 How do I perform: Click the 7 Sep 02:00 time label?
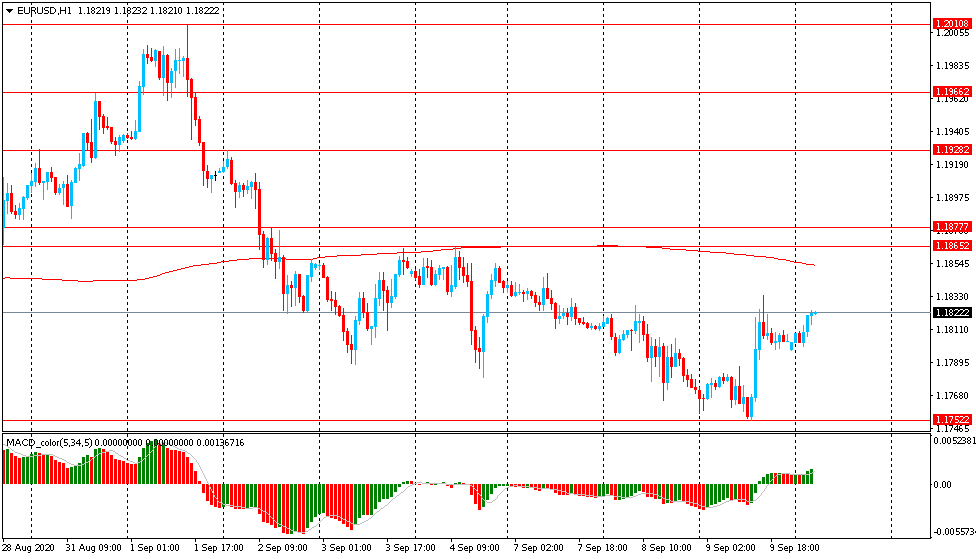(538, 548)
